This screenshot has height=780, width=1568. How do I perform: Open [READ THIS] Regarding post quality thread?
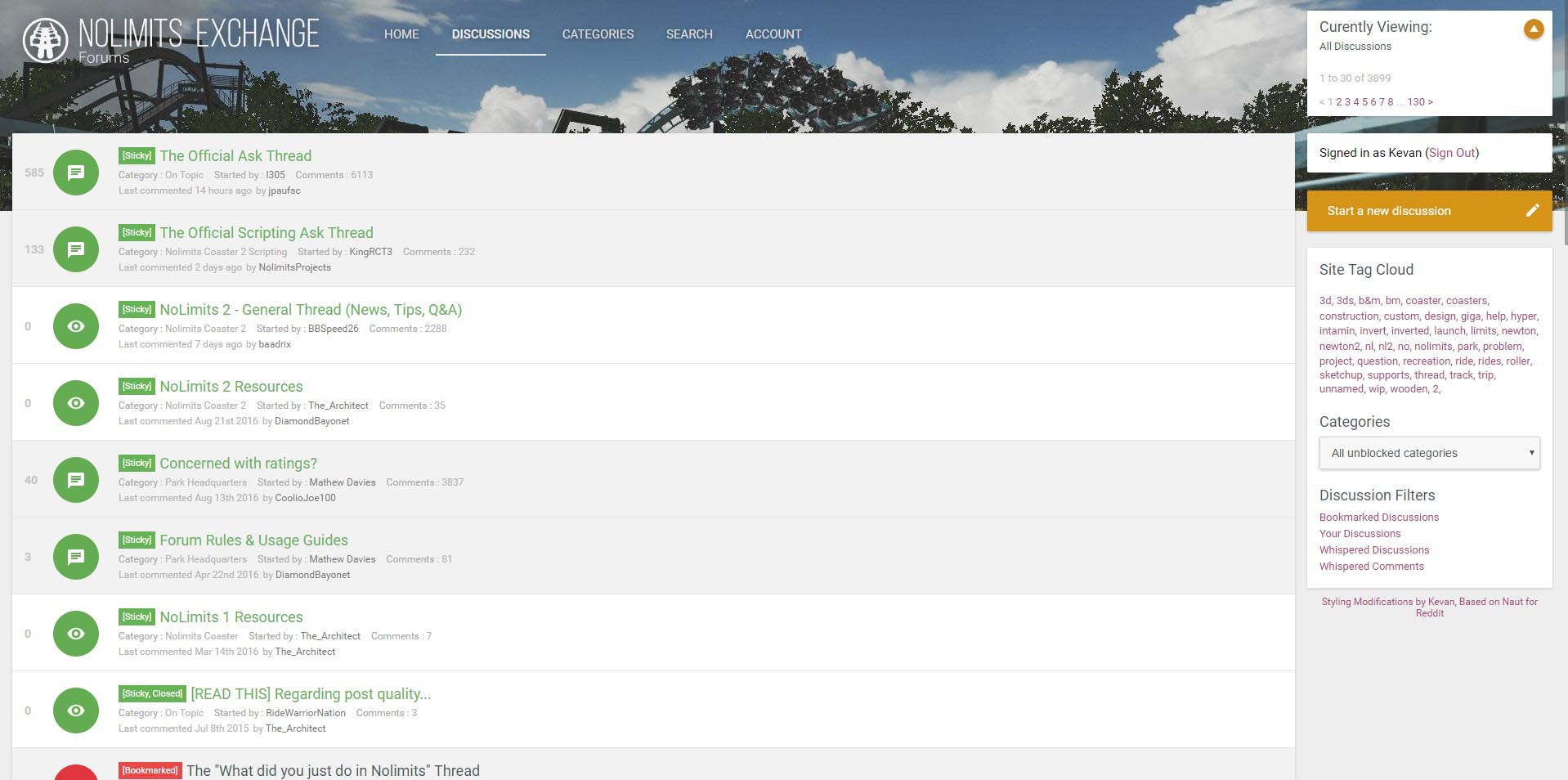point(311,693)
